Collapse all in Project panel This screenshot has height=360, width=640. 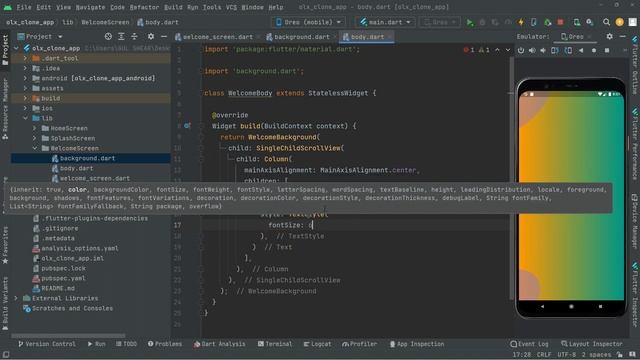(134, 36)
